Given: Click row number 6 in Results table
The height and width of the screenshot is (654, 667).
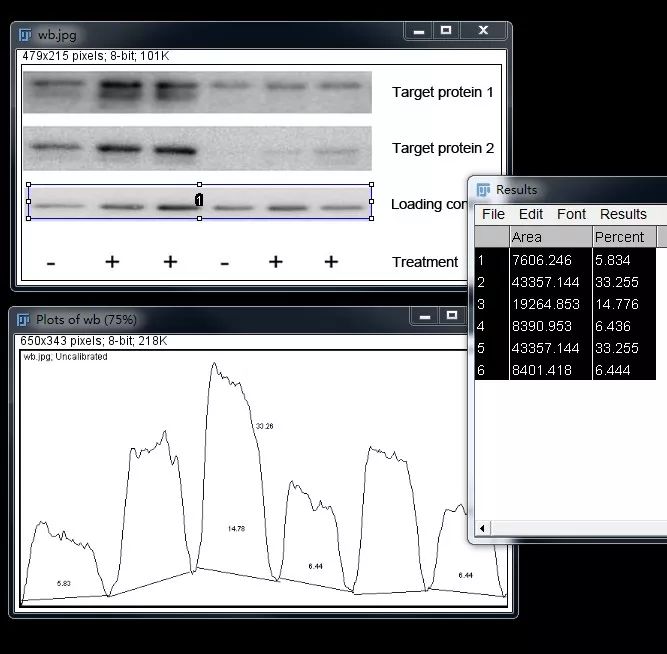Looking at the screenshot, I should coord(481,370).
